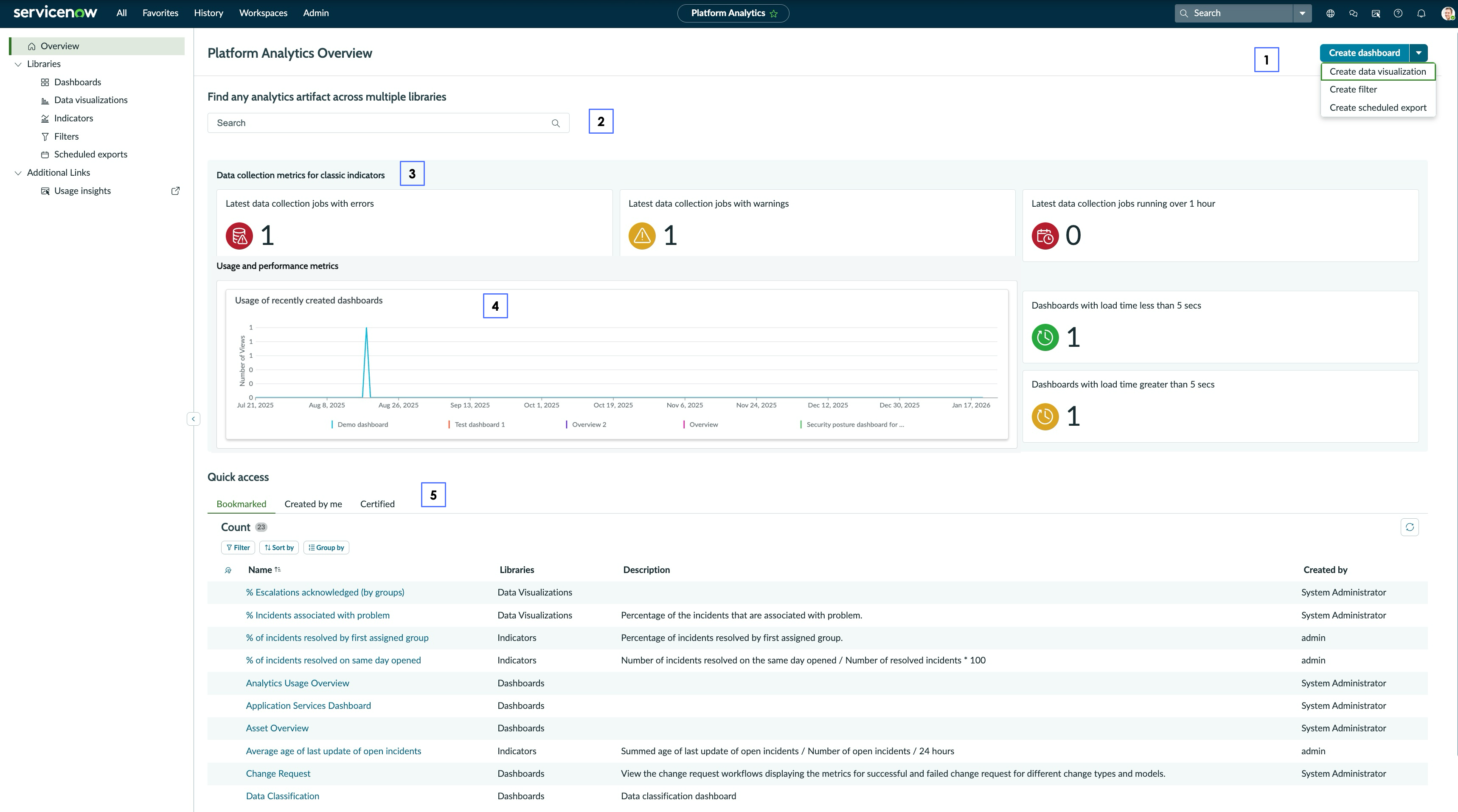
Task: Choose Create data visualization
Action: pyautogui.click(x=1378, y=71)
